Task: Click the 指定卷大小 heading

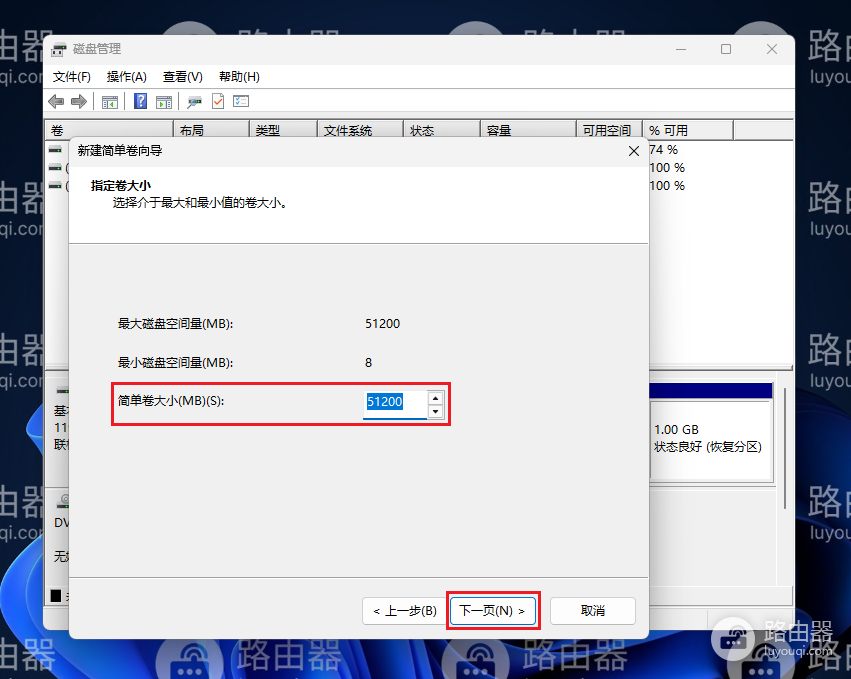Action: click(x=120, y=186)
